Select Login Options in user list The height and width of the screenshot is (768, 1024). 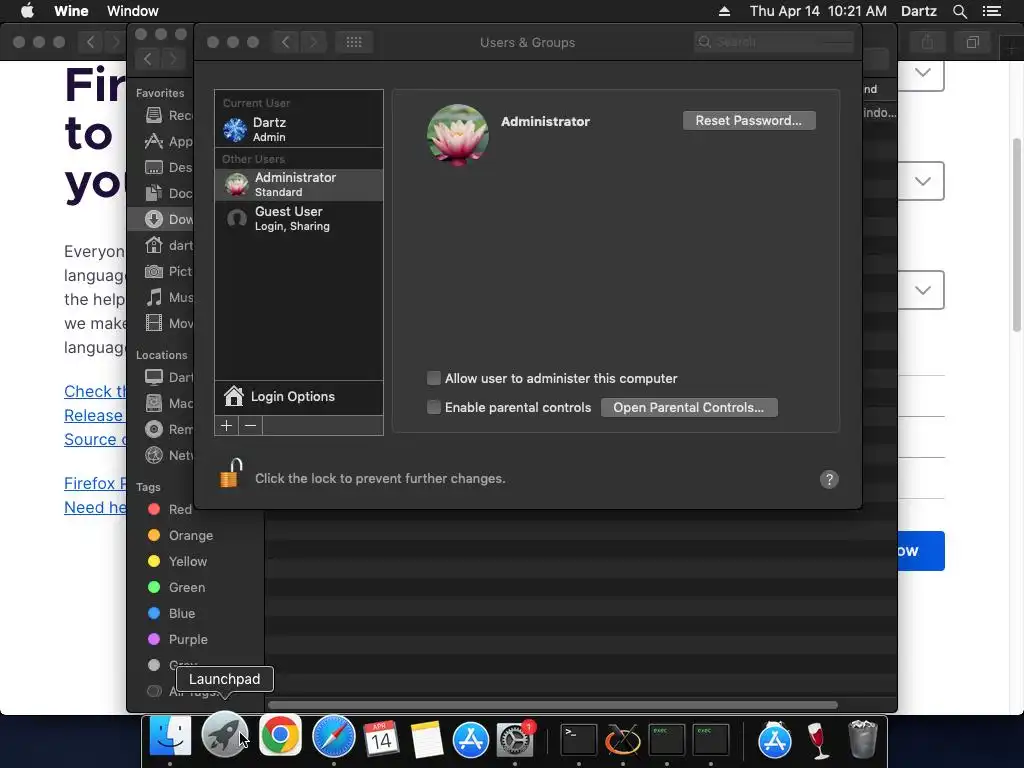(298, 396)
